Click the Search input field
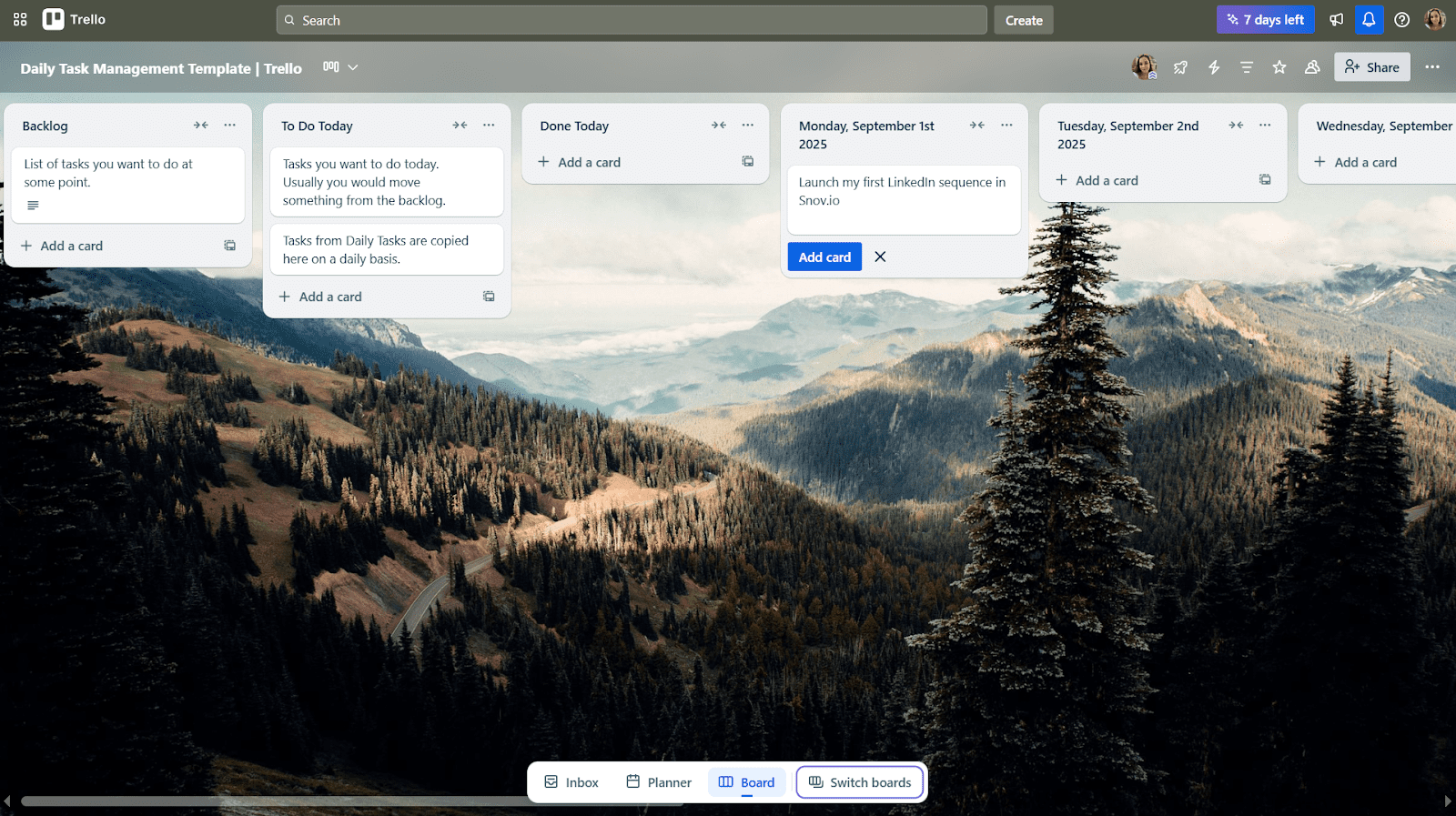1456x816 pixels. (632, 20)
